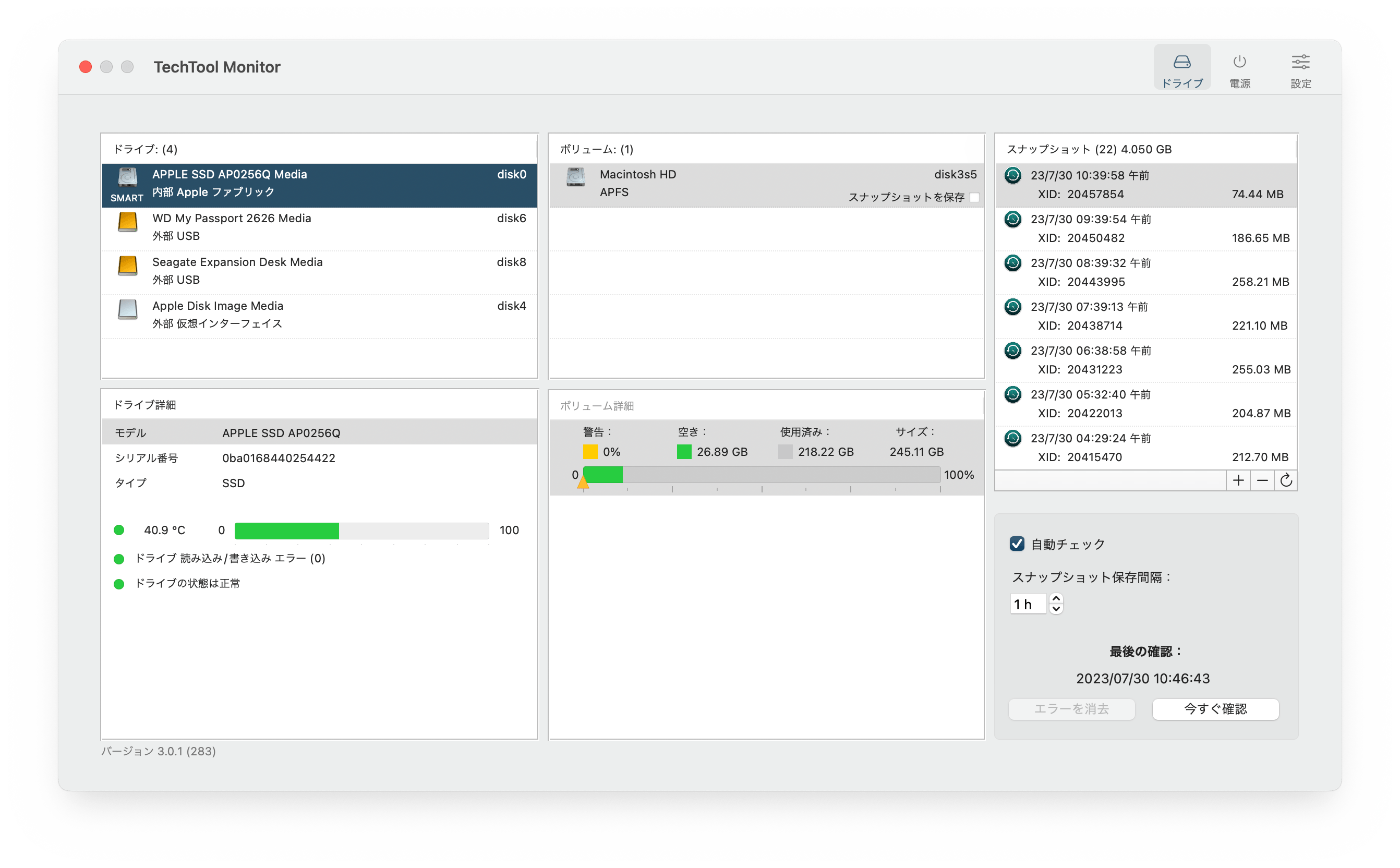Click the plus icon to add snapshot
This screenshot has height=868, width=1400.
click(1238, 480)
